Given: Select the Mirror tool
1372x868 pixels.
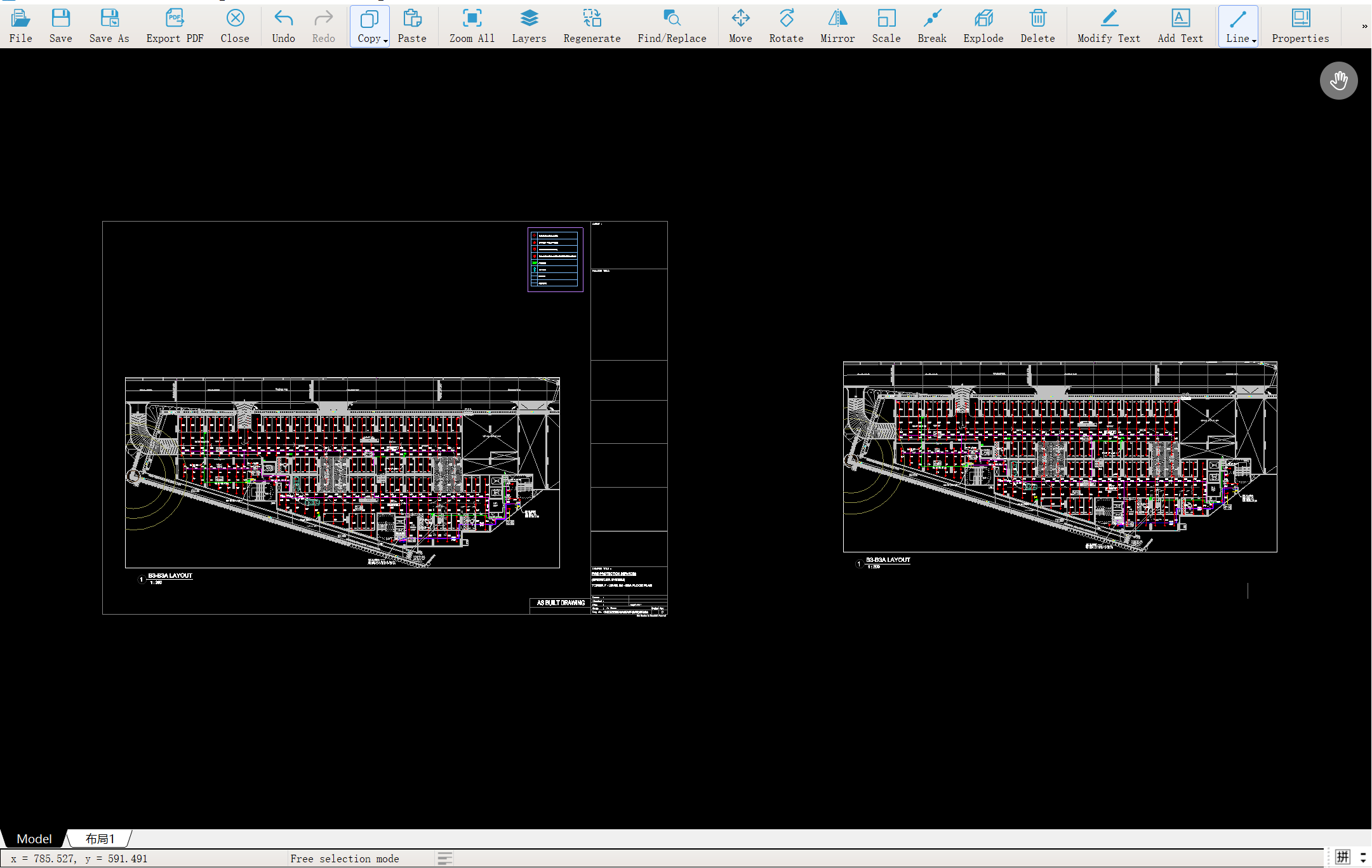Looking at the screenshot, I should coord(837,25).
